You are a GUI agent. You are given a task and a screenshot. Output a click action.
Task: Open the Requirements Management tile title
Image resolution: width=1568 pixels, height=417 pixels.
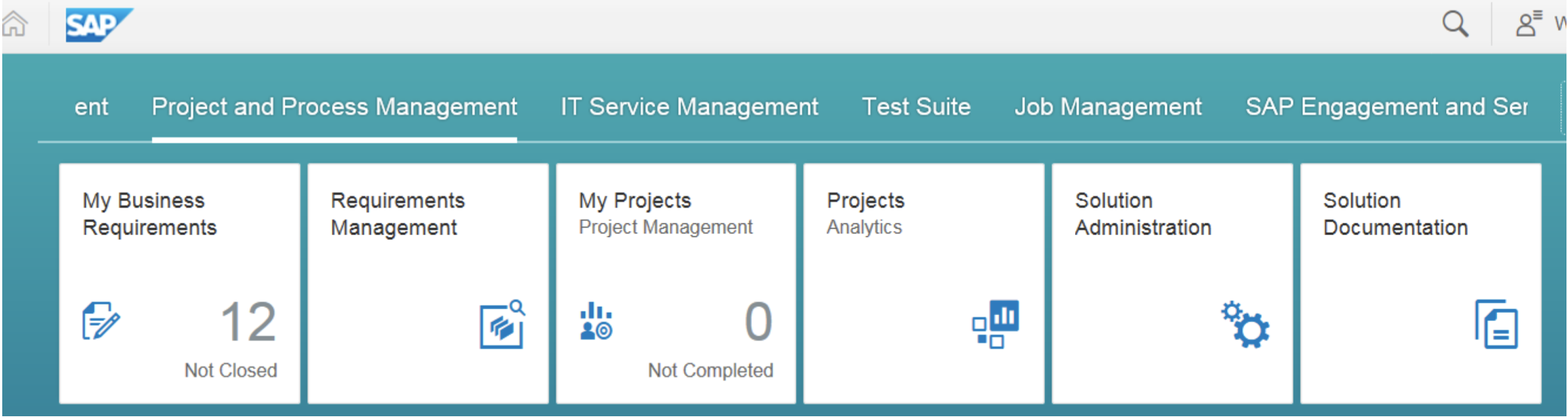(397, 214)
